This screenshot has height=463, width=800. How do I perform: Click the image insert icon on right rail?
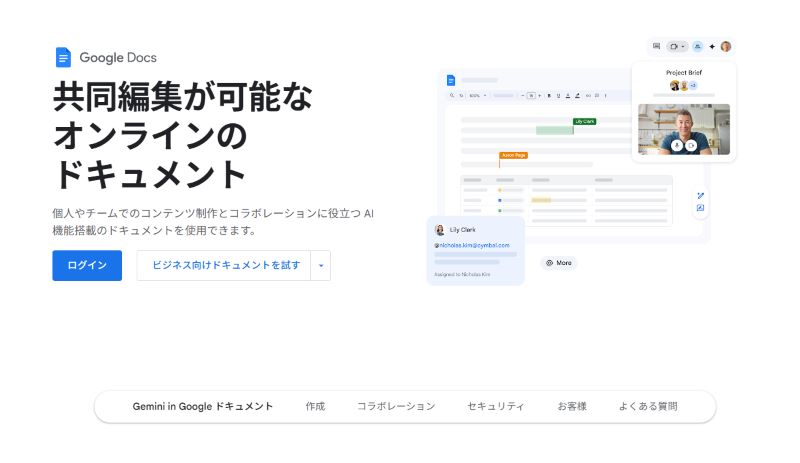click(x=701, y=208)
